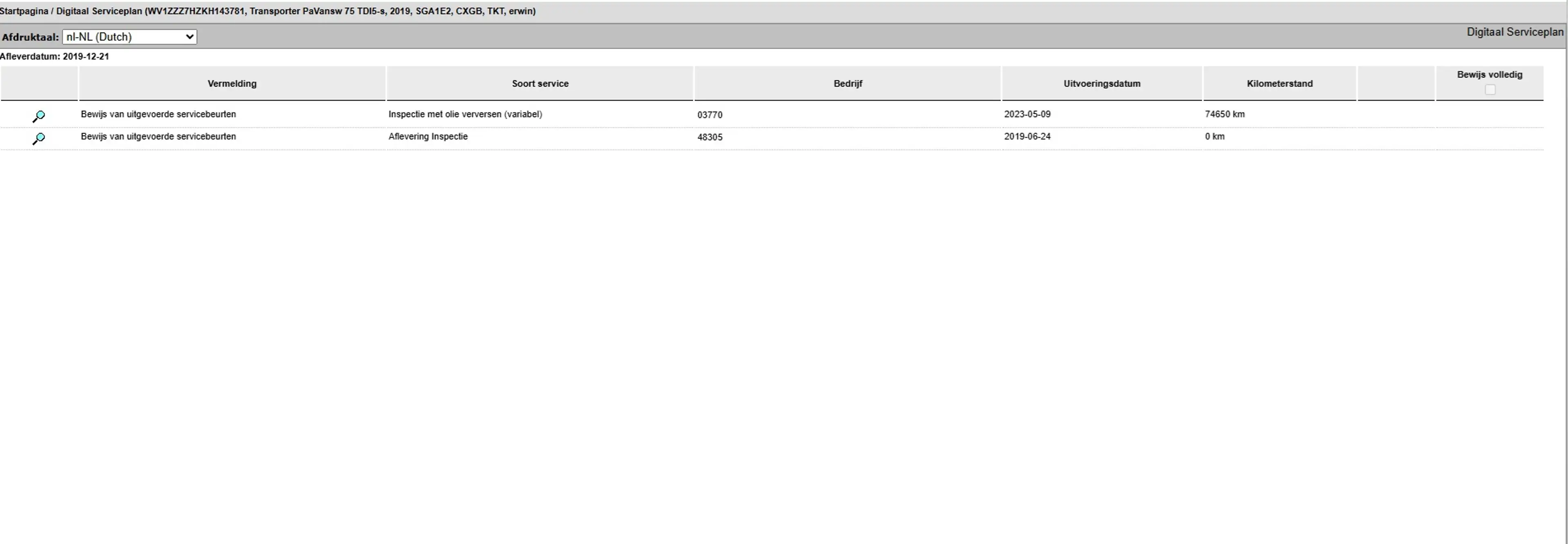Click date 2023-05-09
1568x544 pixels.
tap(1027, 114)
